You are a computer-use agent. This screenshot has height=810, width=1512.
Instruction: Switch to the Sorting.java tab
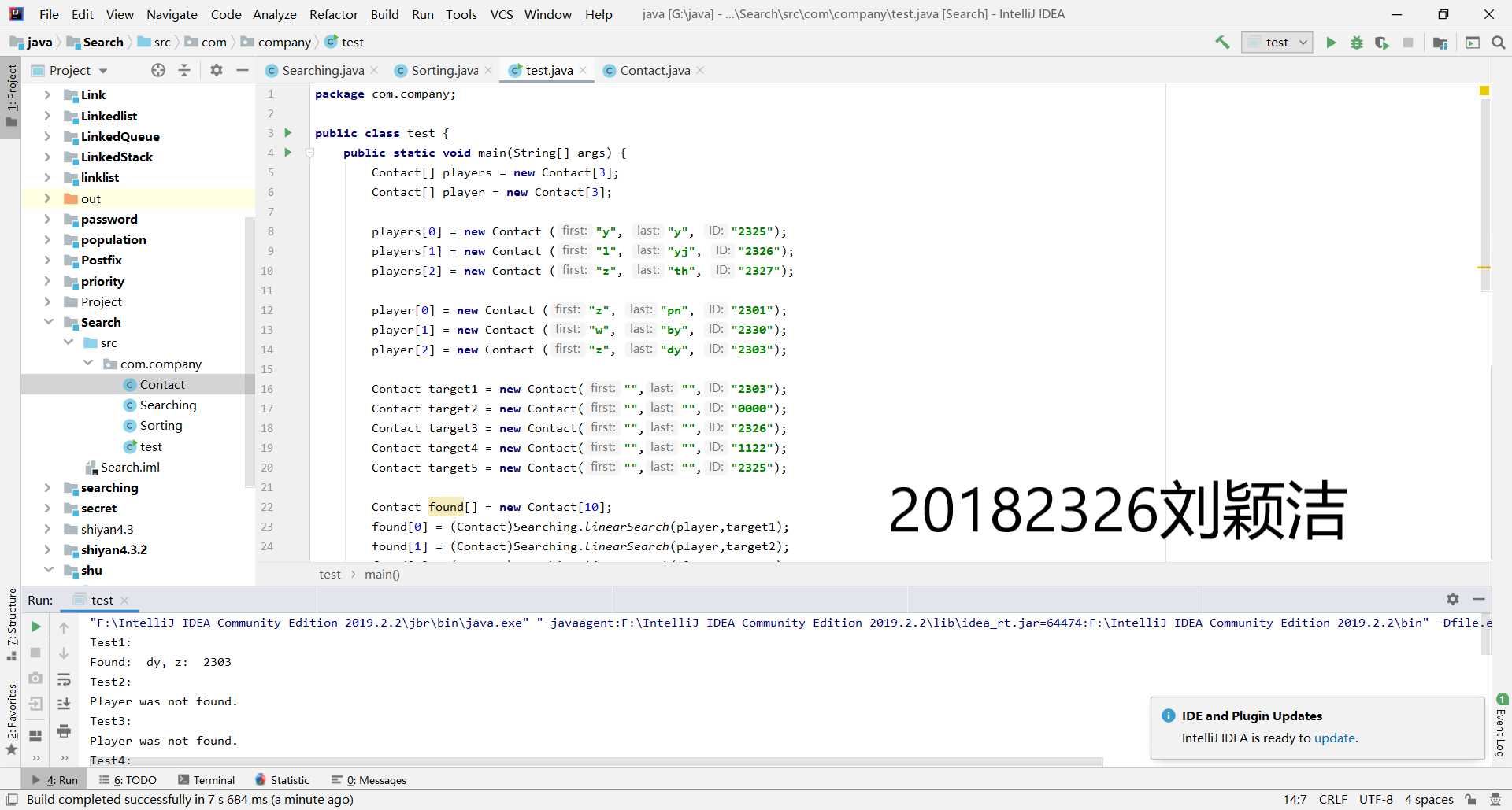tap(444, 70)
